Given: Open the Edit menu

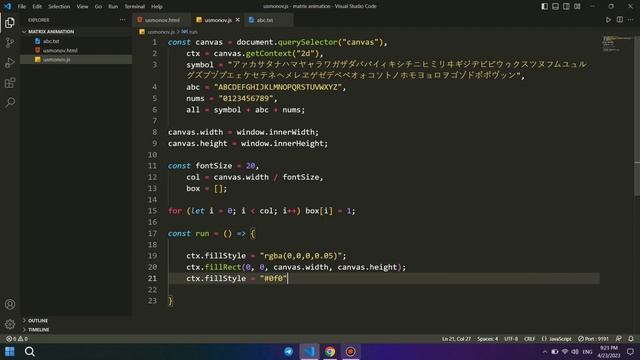Looking at the screenshot, I should (37, 7).
